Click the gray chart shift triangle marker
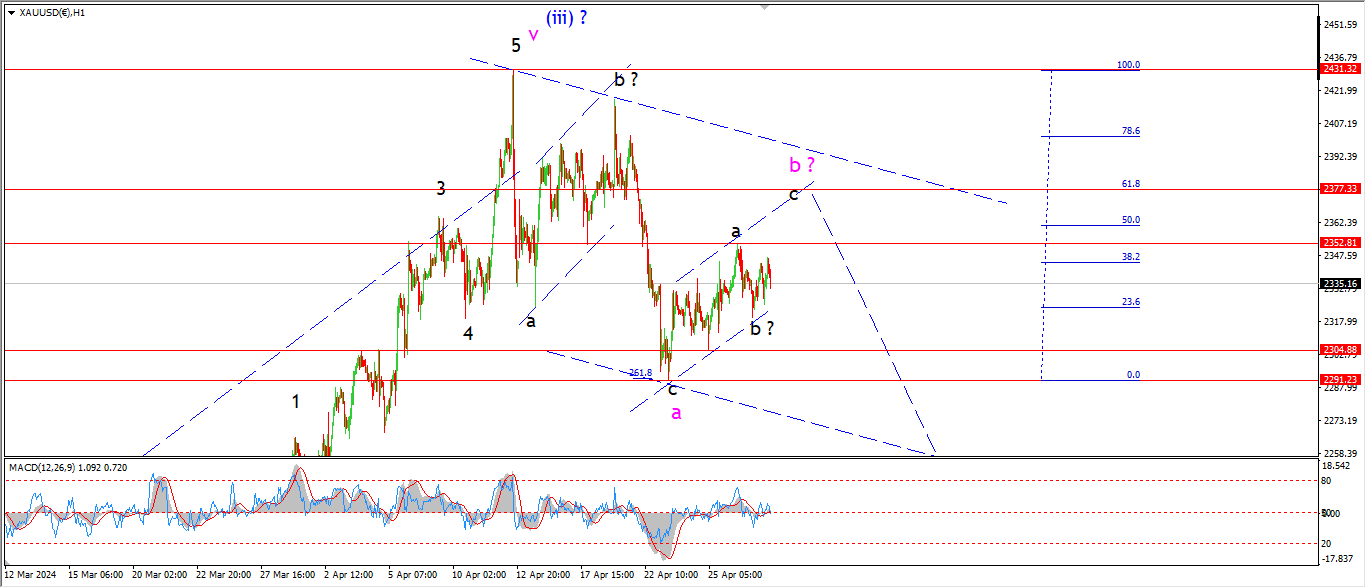 (x=766, y=7)
